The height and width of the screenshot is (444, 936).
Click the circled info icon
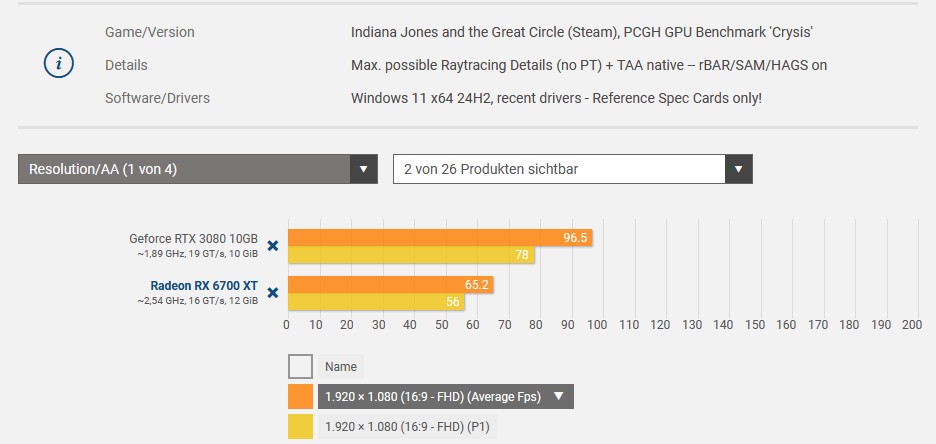(x=58, y=64)
